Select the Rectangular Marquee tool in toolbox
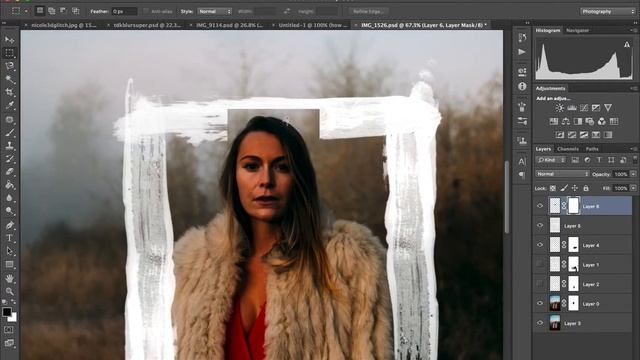640x360 pixels. point(9,53)
